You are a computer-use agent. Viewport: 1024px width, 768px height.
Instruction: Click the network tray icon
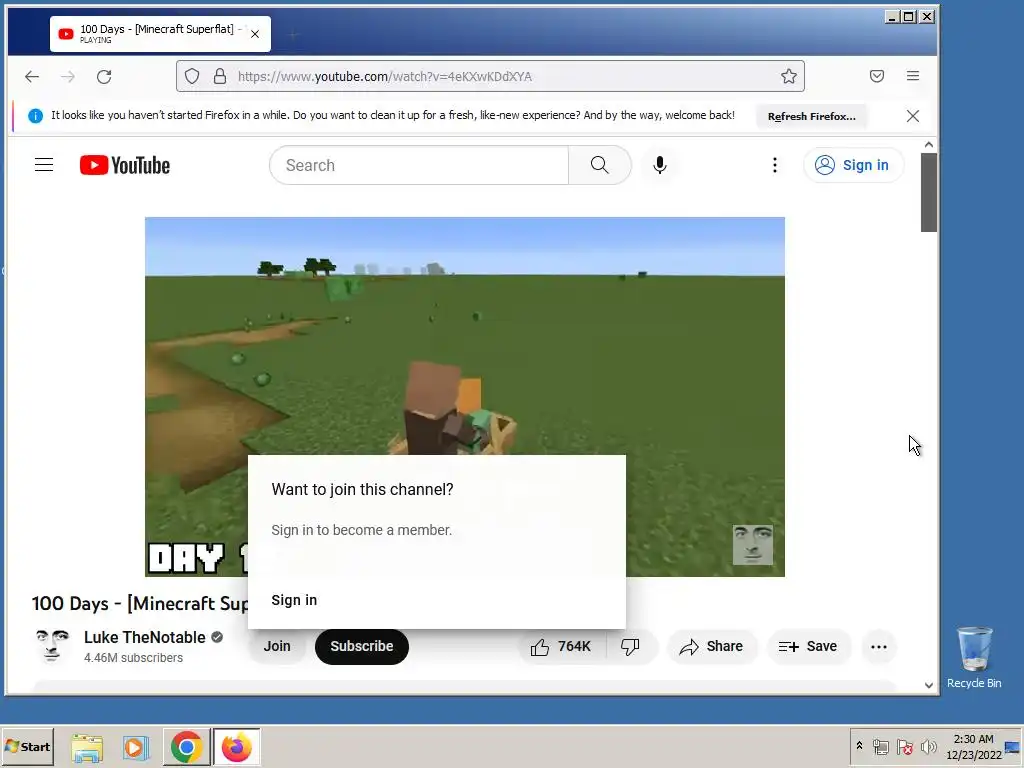(881, 746)
